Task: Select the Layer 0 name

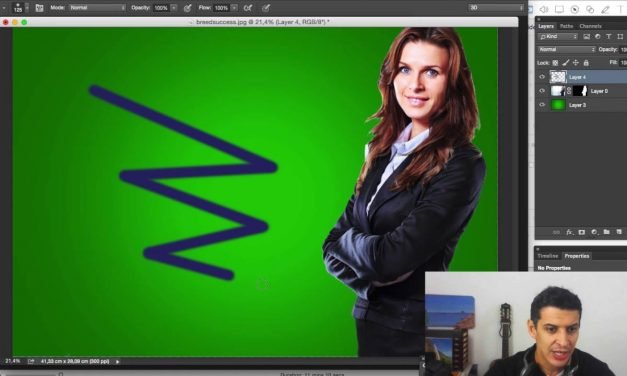Action: (599, 91)
